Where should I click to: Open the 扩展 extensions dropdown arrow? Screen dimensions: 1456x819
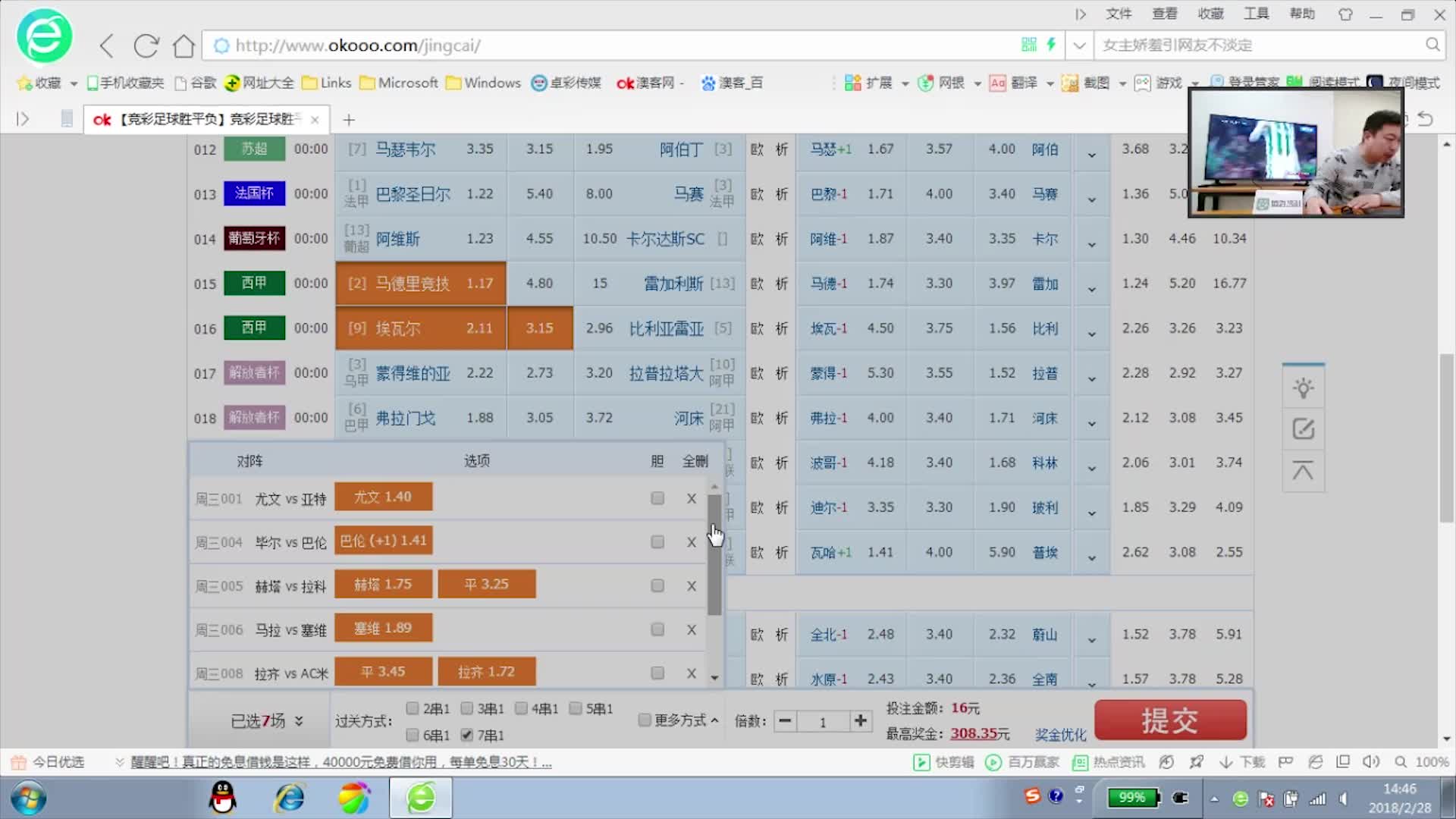905,83
